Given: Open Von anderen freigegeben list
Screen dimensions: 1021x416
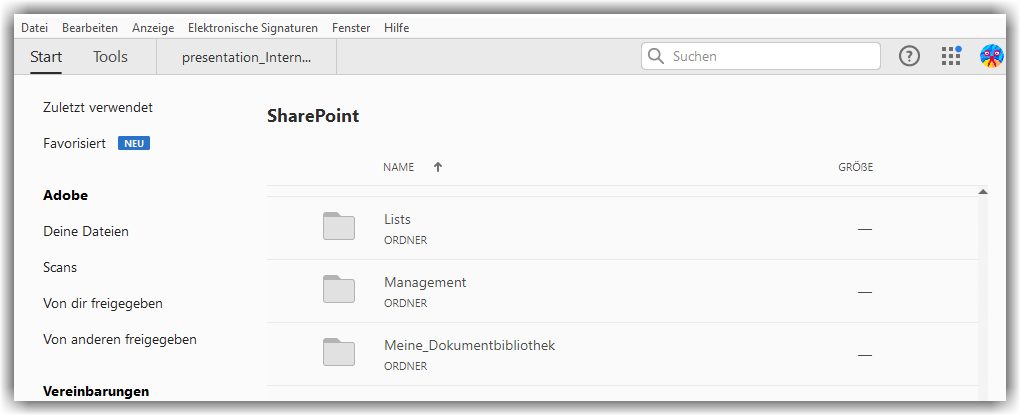Looking at the screenshot, I should [x=120, y=339].
